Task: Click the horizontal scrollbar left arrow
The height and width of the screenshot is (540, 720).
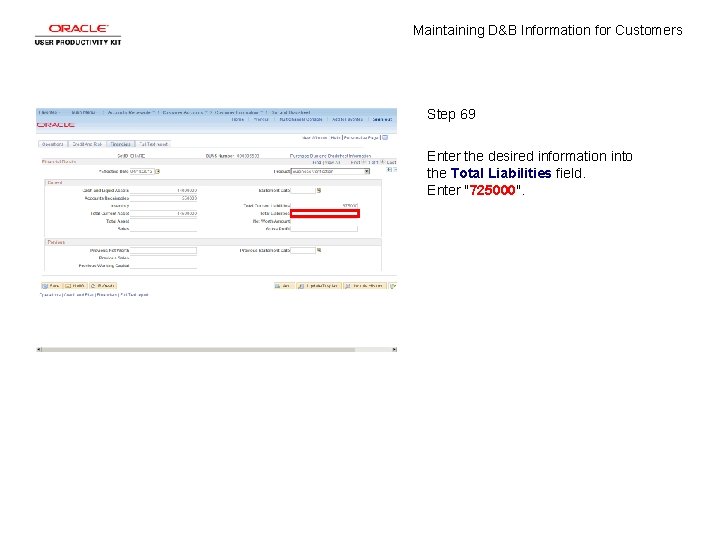Action: (x=39, y=349)
